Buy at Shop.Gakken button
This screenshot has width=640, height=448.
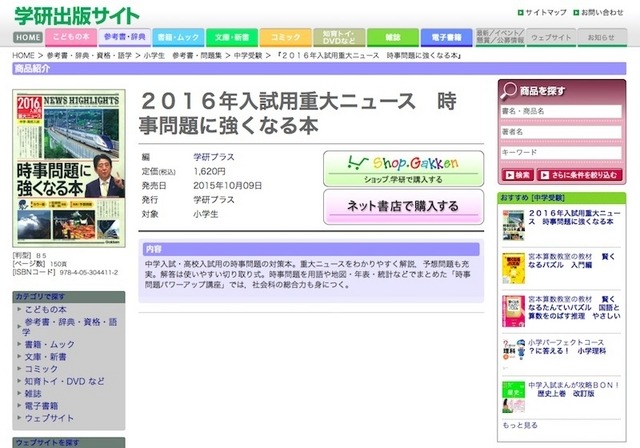pos(403,169)
